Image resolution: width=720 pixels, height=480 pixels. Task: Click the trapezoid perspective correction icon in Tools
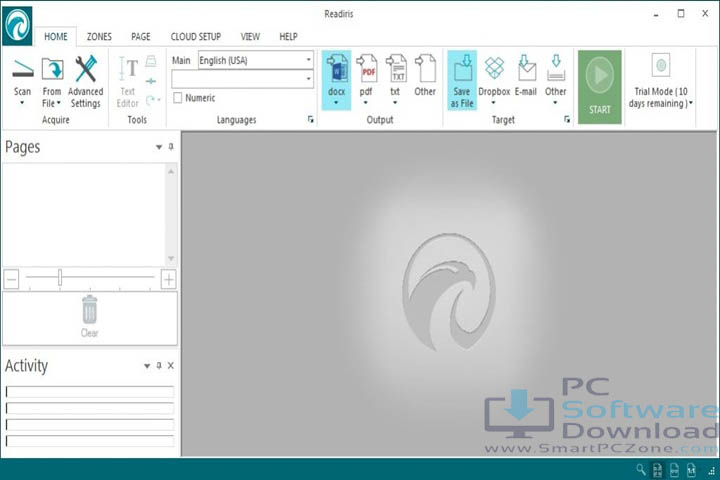[x=151, y=61]
